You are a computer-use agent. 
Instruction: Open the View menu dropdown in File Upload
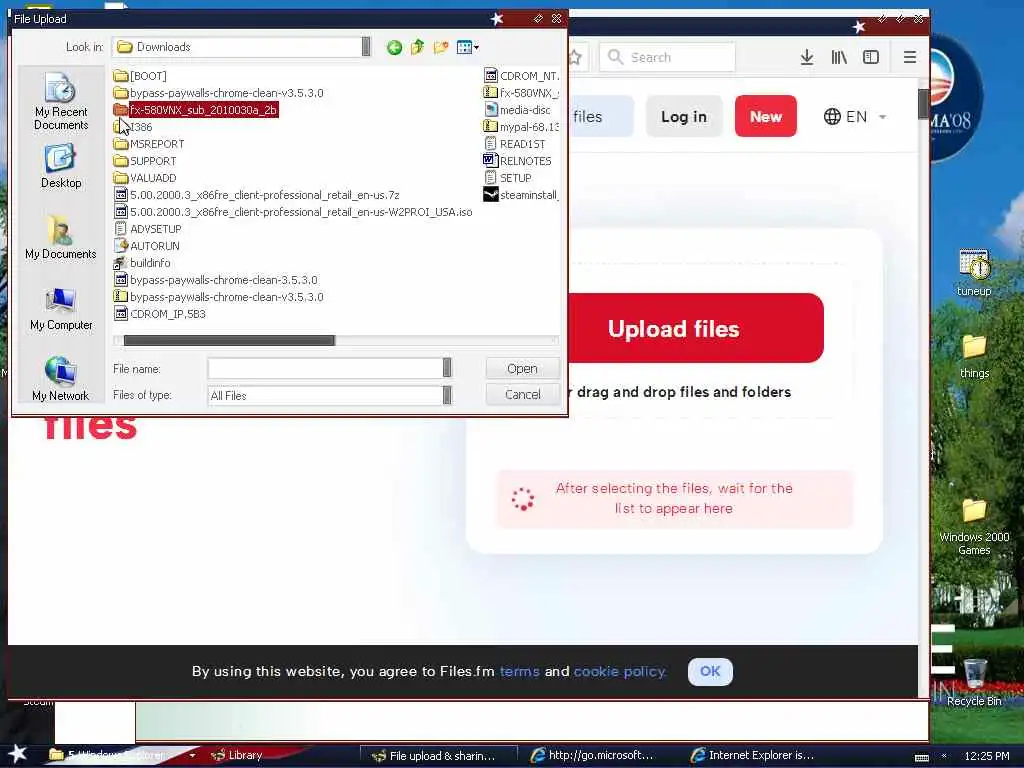click(468, 47)
